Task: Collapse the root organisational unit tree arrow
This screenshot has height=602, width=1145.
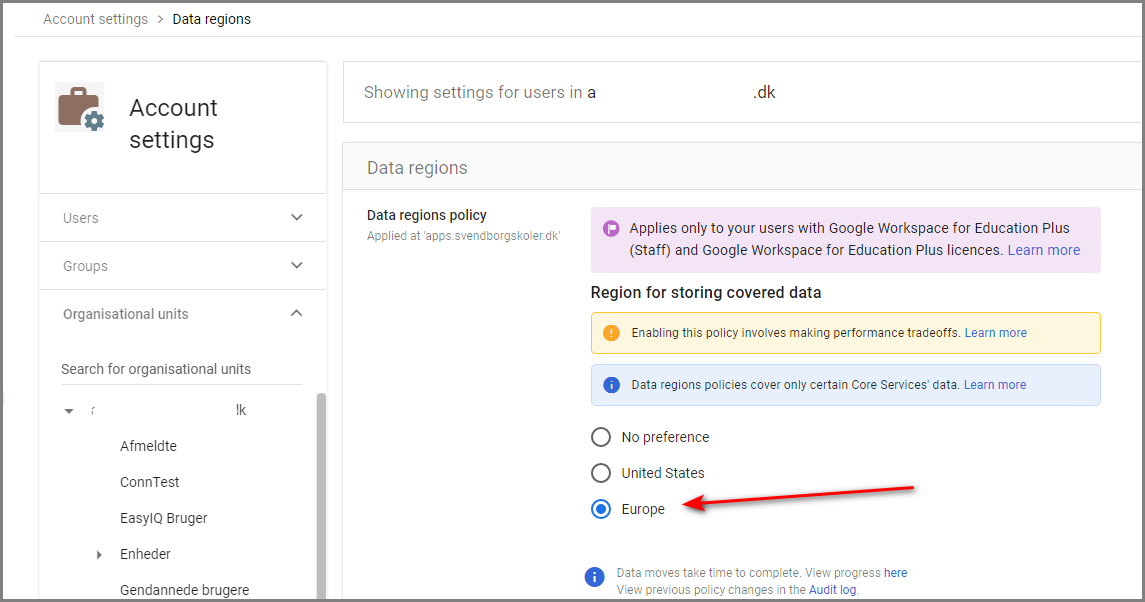Action: [69, 411]
